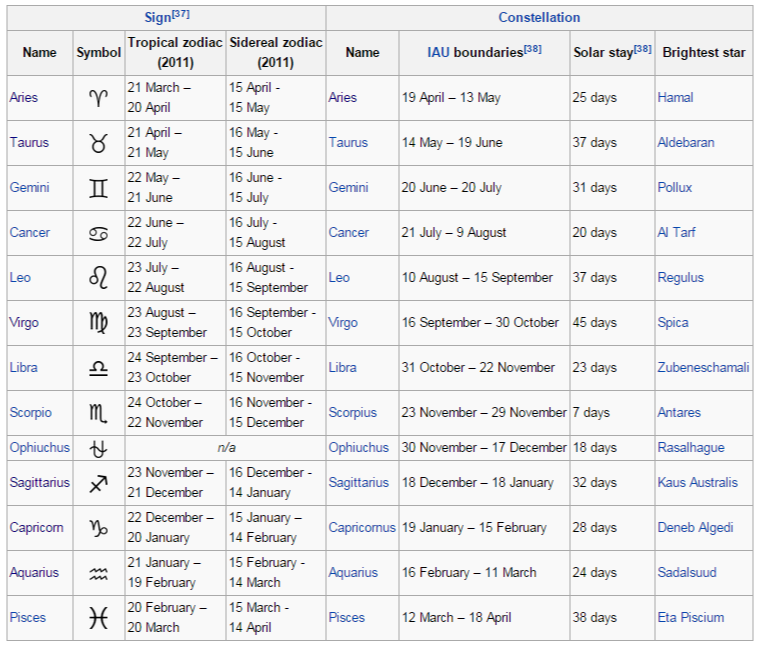
Task: Select the 19 April – 13 May cell
Action: 484,98
